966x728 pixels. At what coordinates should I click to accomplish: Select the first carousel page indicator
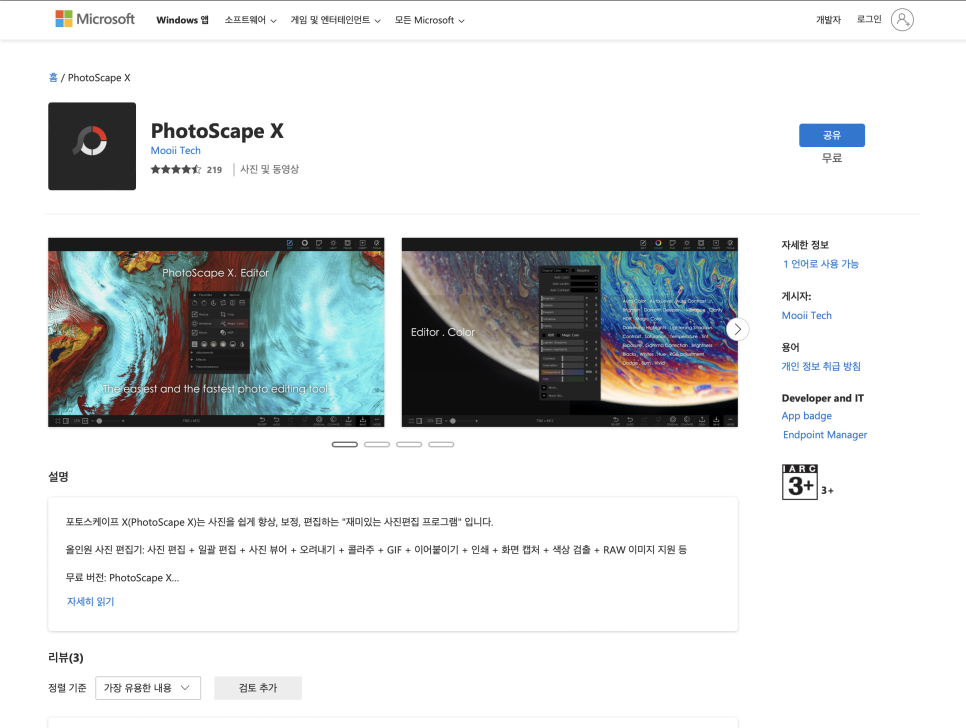[344, 444]
